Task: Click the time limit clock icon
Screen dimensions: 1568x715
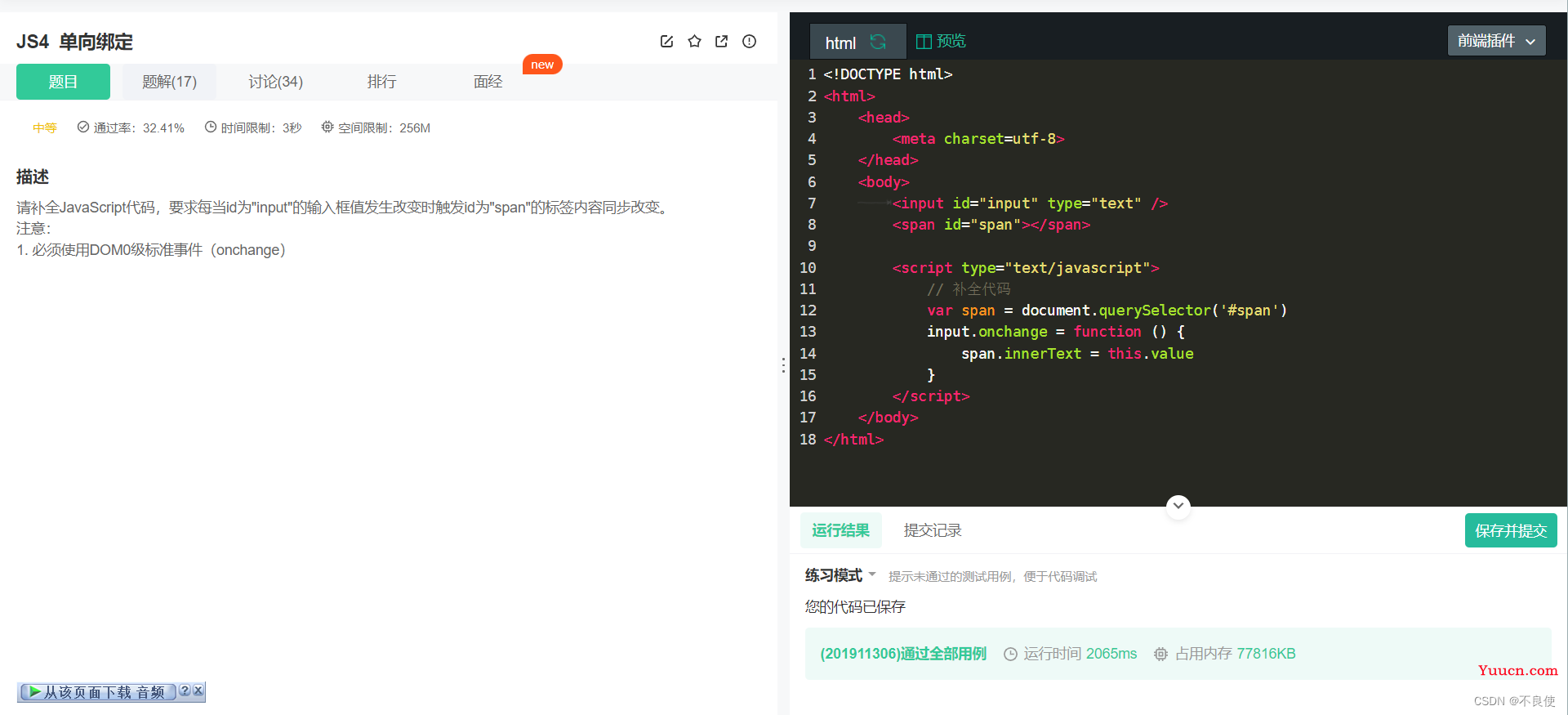Action: pos(211,127)
